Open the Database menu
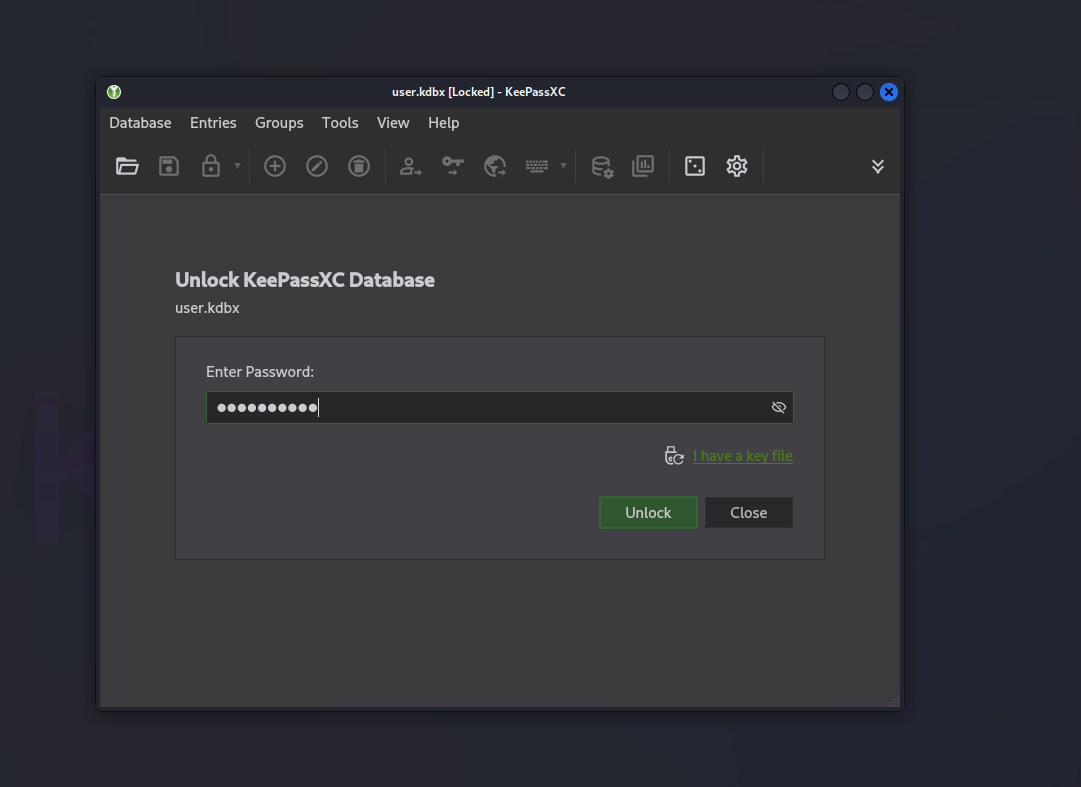Viewport: 1081px width, 787px height. 140,123
